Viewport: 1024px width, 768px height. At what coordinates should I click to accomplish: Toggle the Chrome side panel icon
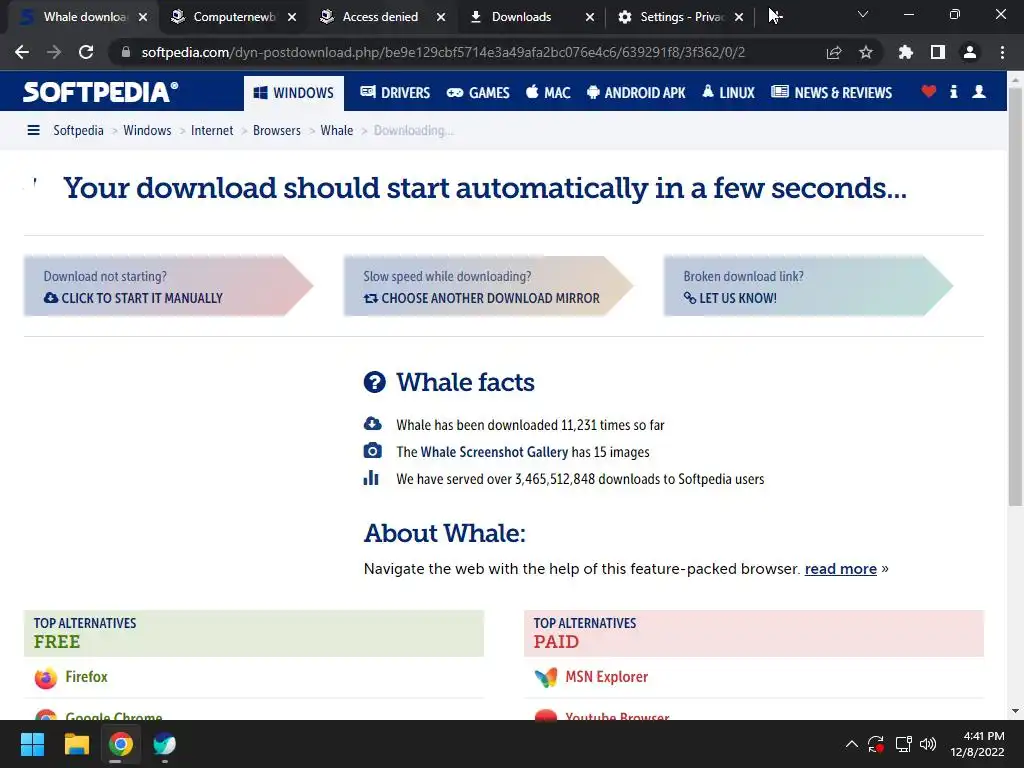click(938, 52)
